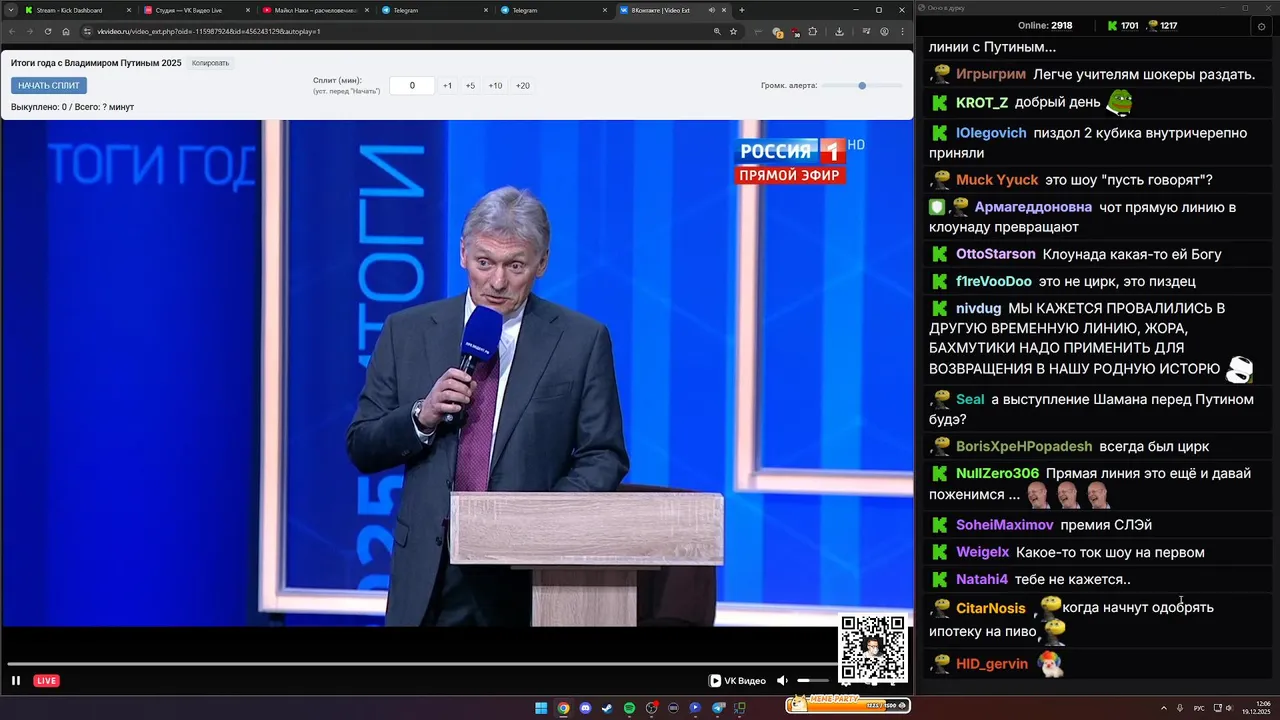Click username Seal in chat
Screen dimensions: 1280x720
tap(970, 399)
